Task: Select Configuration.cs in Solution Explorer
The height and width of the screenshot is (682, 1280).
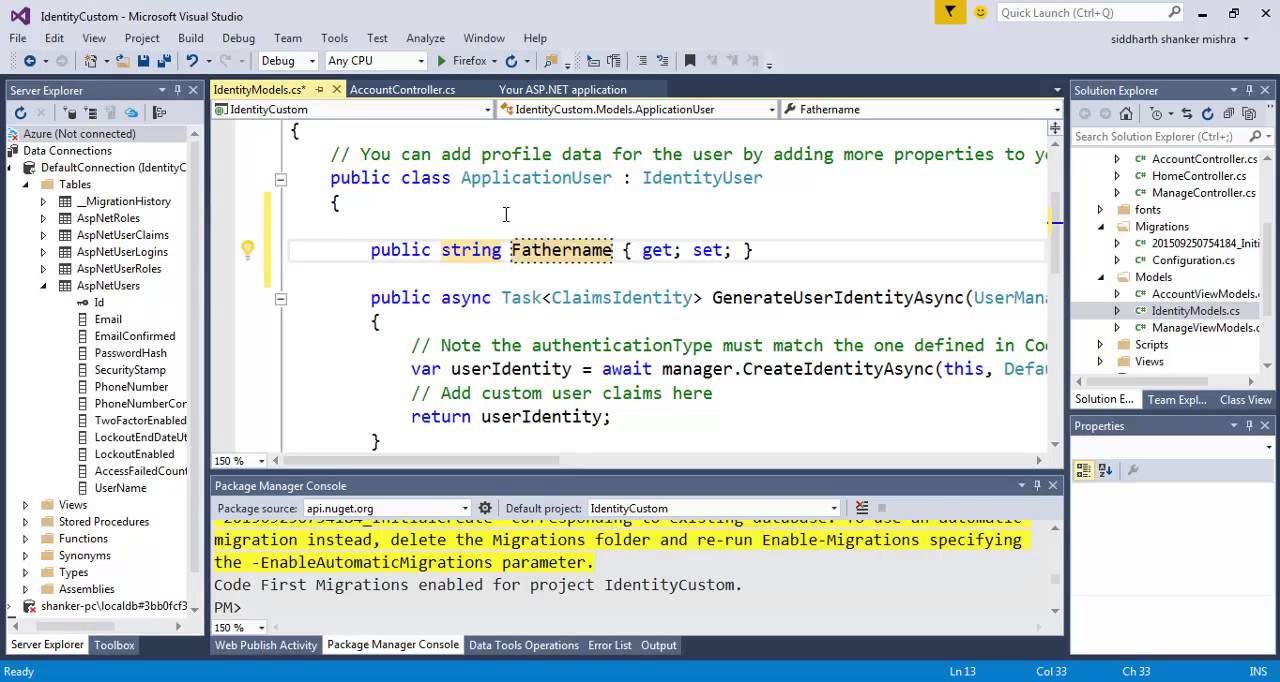Action: tap(1193, 260)
